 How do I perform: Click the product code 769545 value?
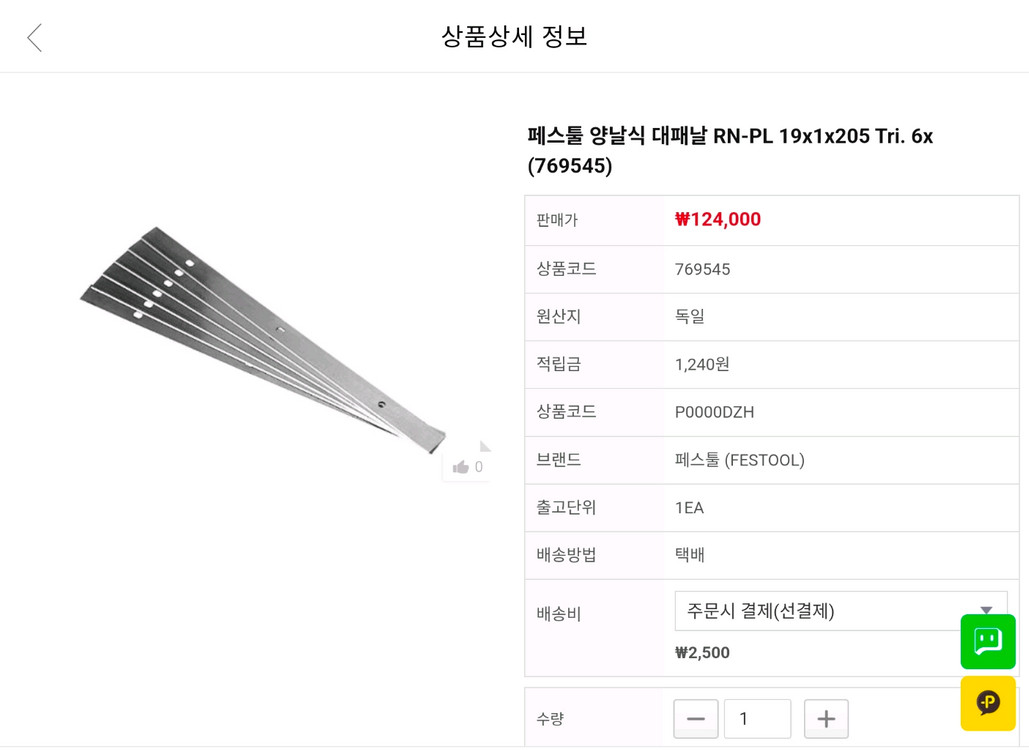point(702,268)
